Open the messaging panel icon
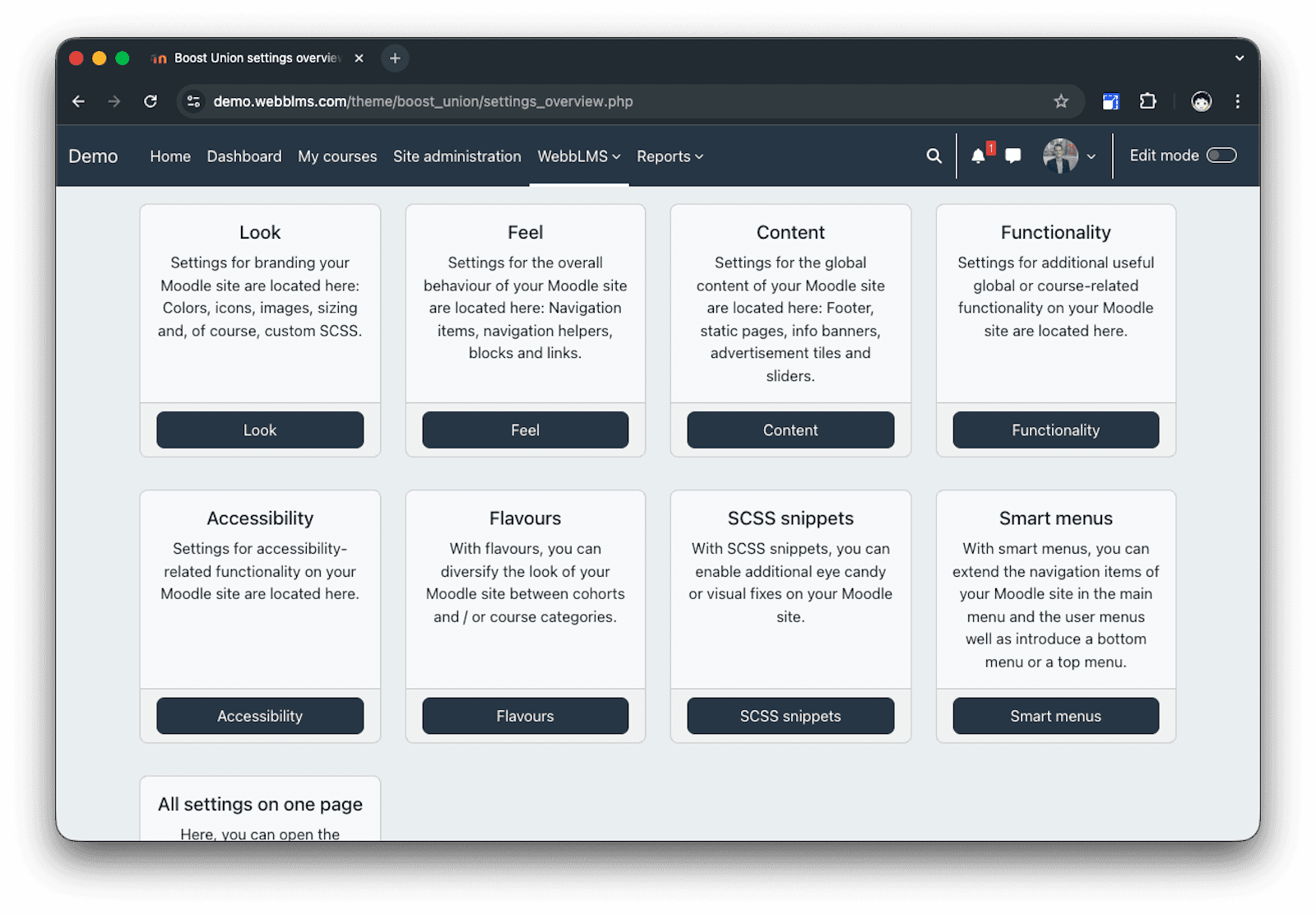1316x915 pixels. [x=1012, y=156]
